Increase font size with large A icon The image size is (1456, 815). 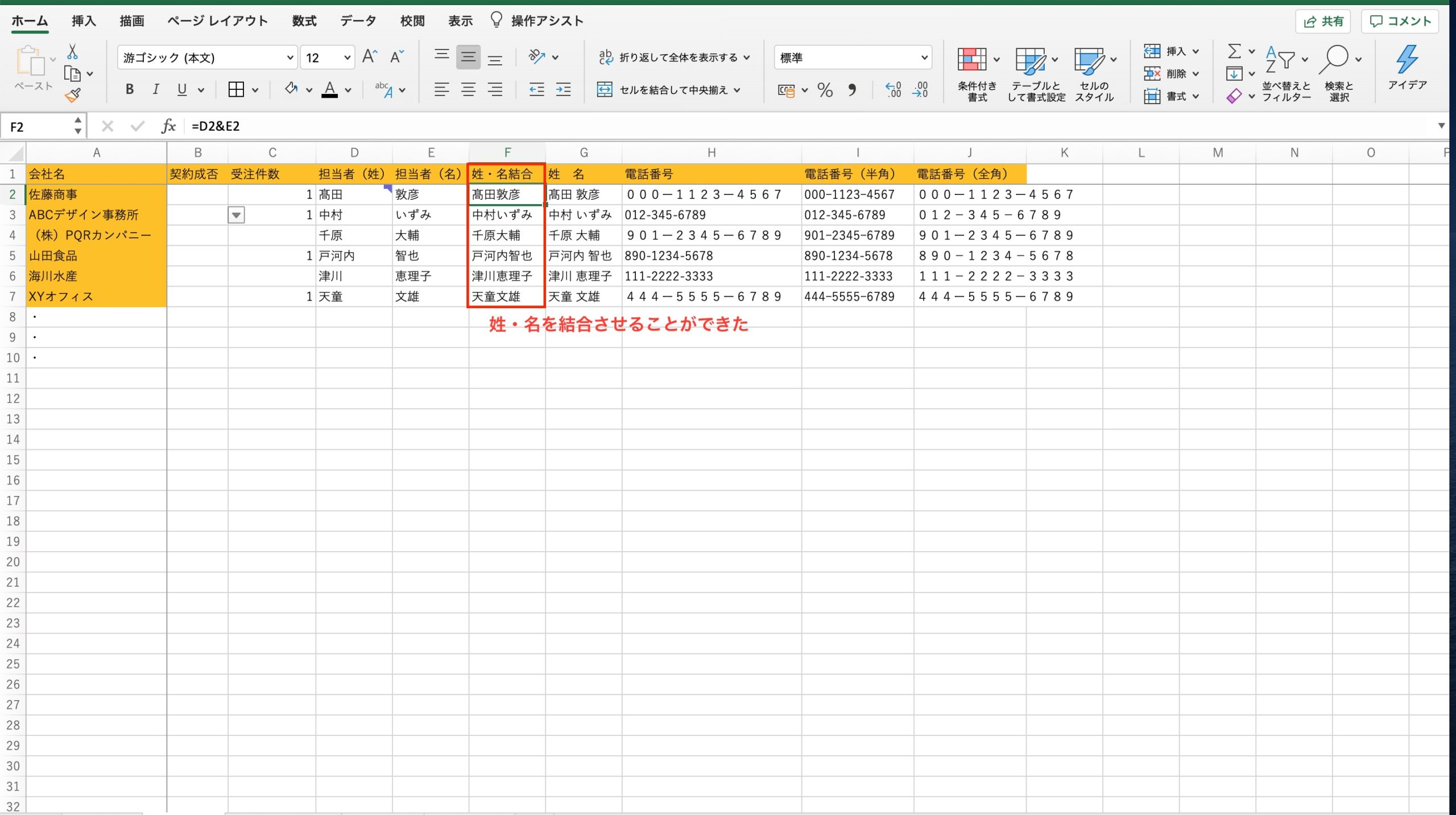[x=370, y=57]
